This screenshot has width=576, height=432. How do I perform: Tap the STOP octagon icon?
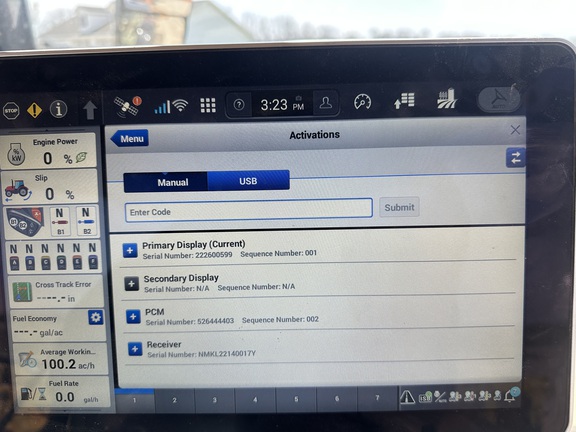[11, 110]
